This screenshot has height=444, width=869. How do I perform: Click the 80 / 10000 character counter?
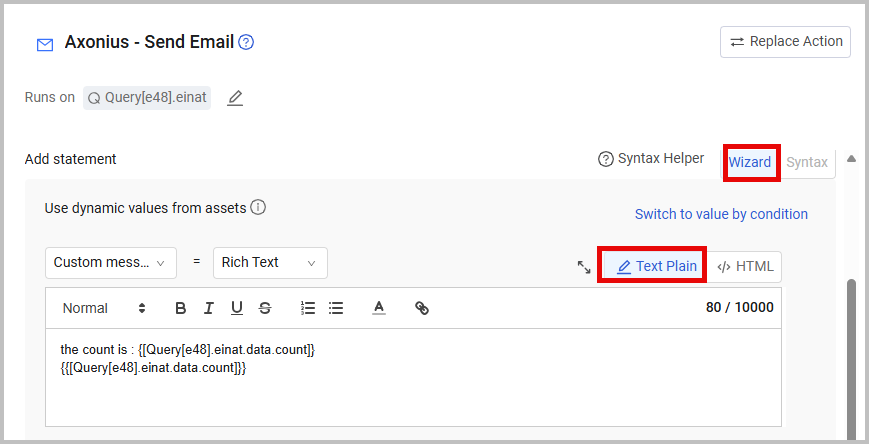[x=739, y=308]
